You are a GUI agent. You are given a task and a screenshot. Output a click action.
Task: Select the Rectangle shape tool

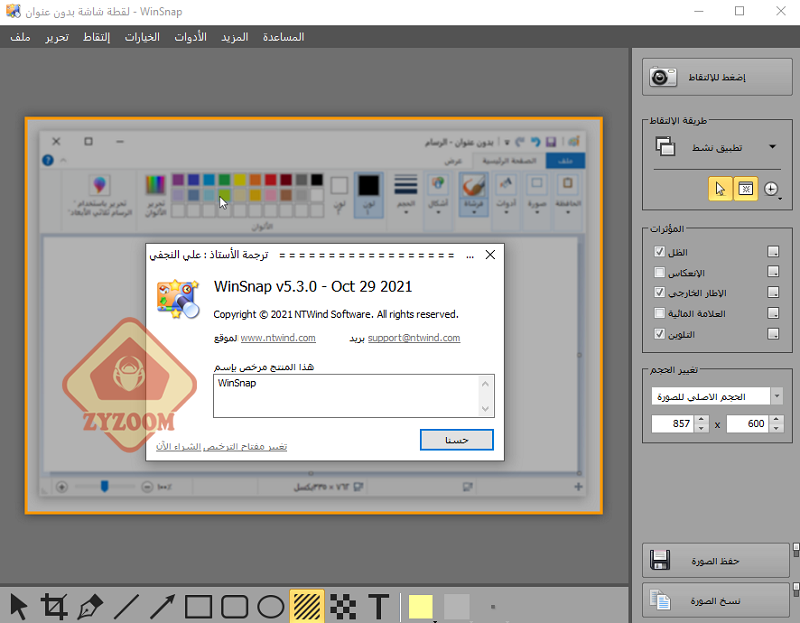198,607
